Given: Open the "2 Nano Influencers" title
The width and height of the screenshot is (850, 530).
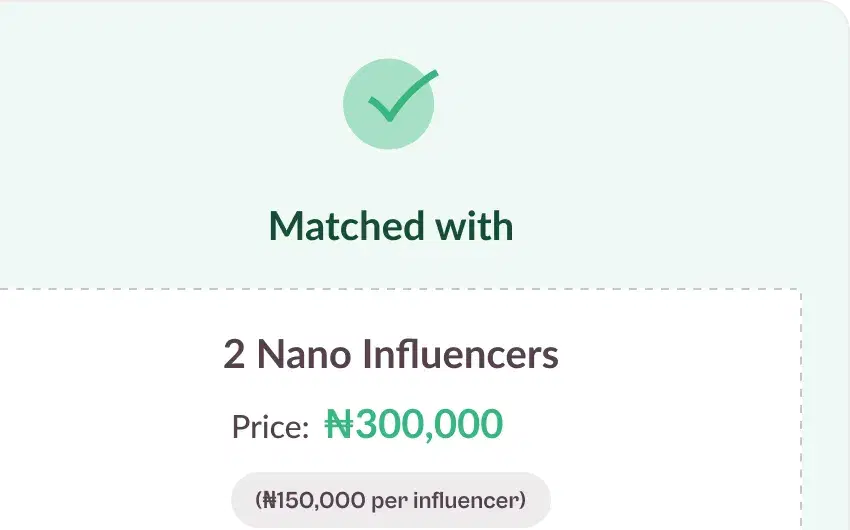Looking at the screenshot, I should click(x=391, y=354).
